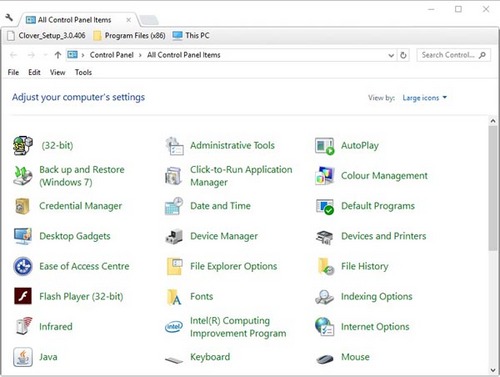This screenshot has height=377, width=500.
Task: Open the File History icon
Action: click(x=326, y=266)
